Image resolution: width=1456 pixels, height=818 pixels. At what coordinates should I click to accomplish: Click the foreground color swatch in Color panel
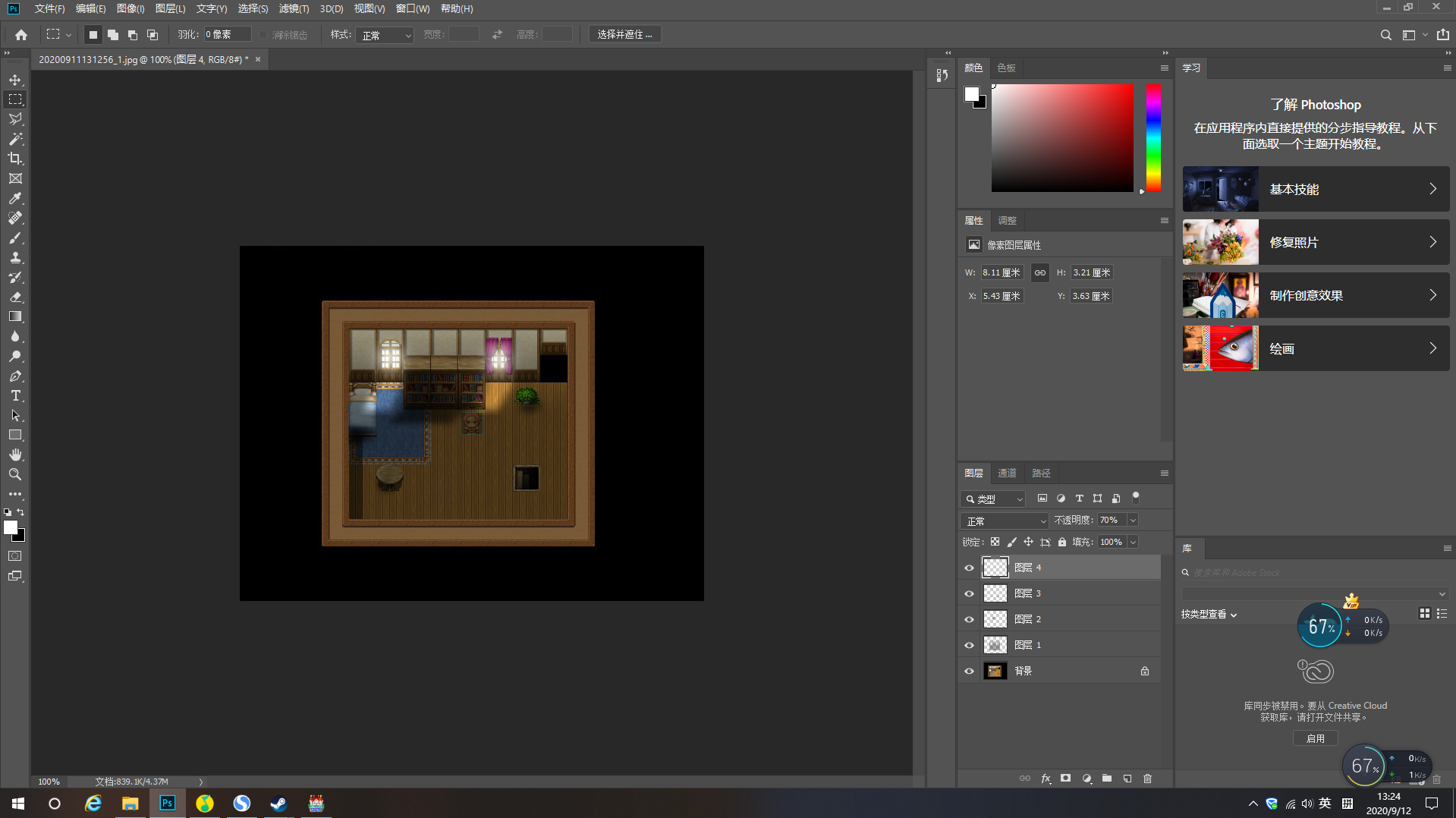coord(971,93)
